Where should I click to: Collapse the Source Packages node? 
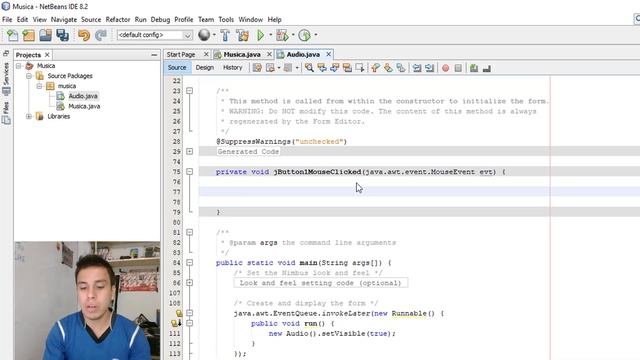[29, 76]
